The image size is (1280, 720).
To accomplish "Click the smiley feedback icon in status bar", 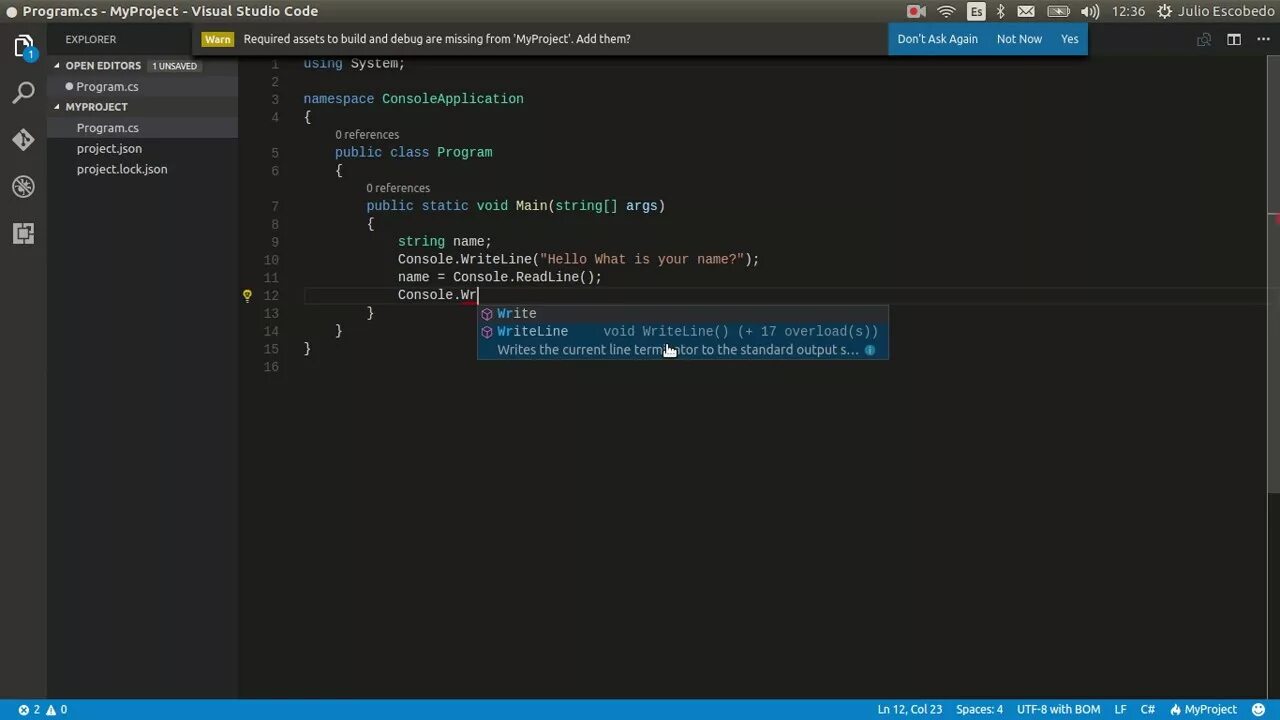I will [1260, 709].
